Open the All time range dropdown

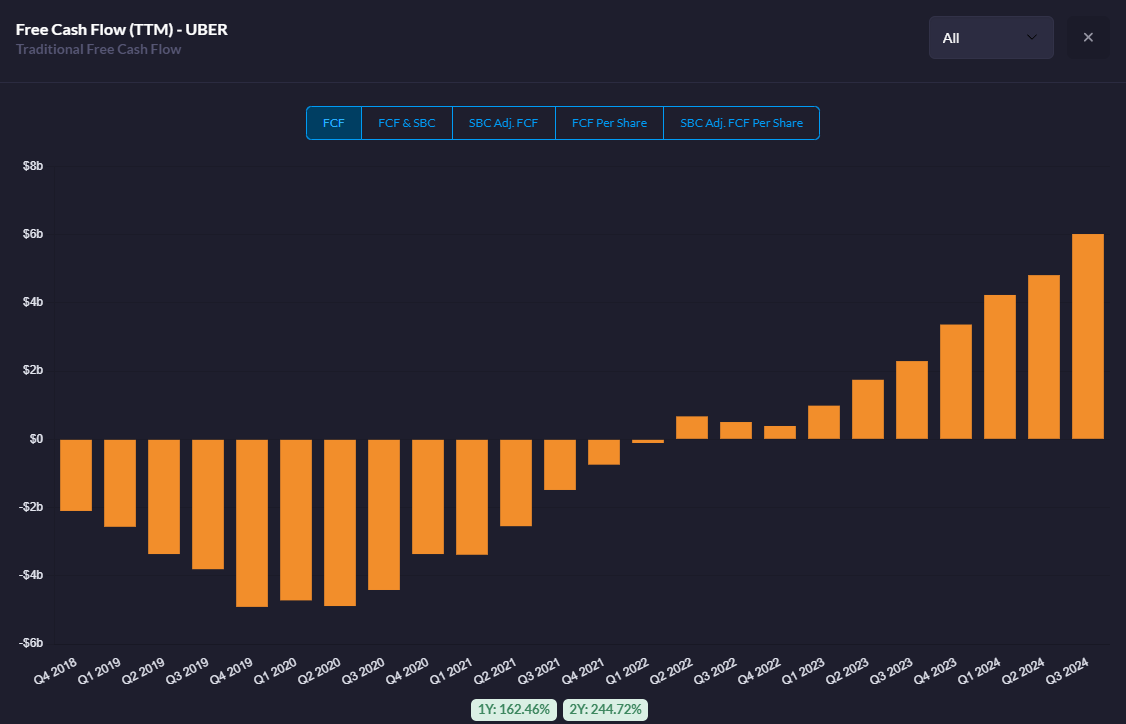[990, 38]
